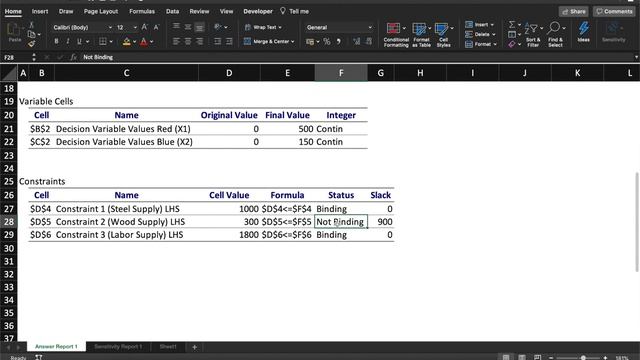Expand the Delete cells dropdown
Viewport: 640px width, 360px height.
click(x=493, y=35)
